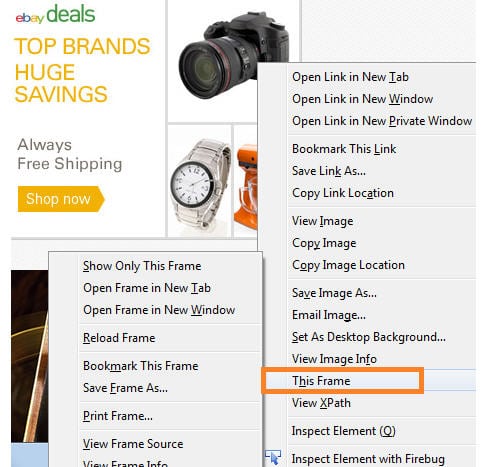Click the Firebug inspect cursor icon

(273, 457)
